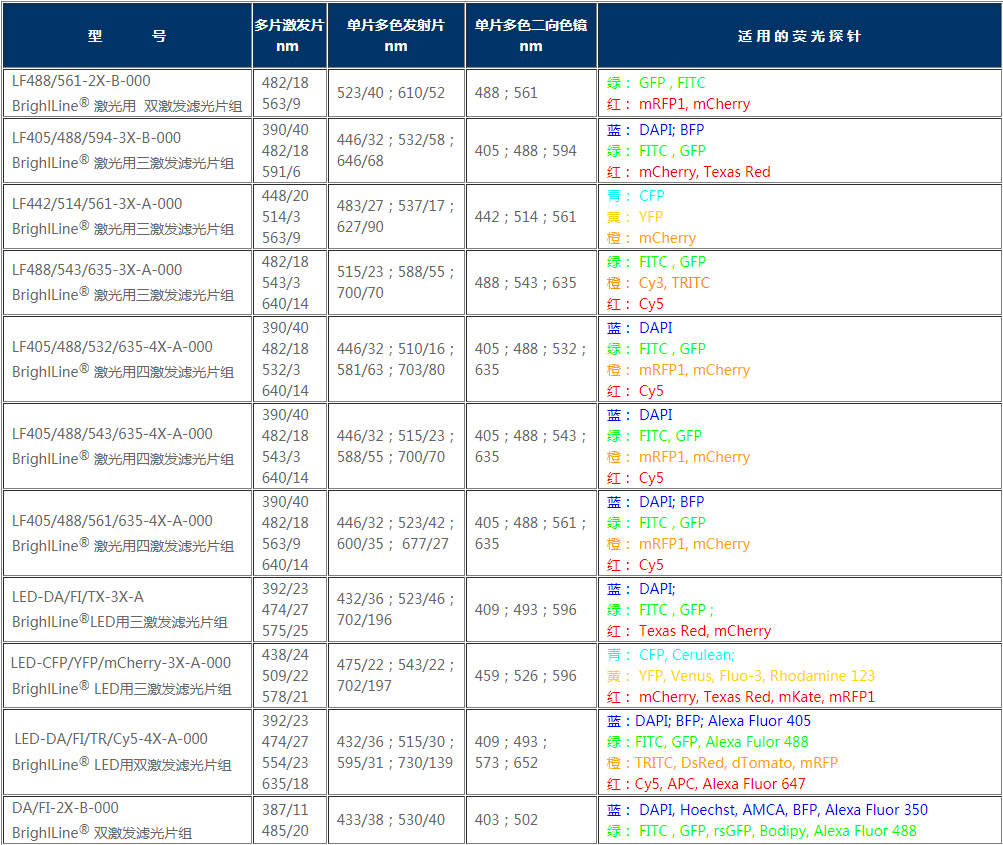The image size is (1003, 845).
Task: Select dichroic cell 405；488；532；635
Action: pyautogui.click(x=531, y=359)
